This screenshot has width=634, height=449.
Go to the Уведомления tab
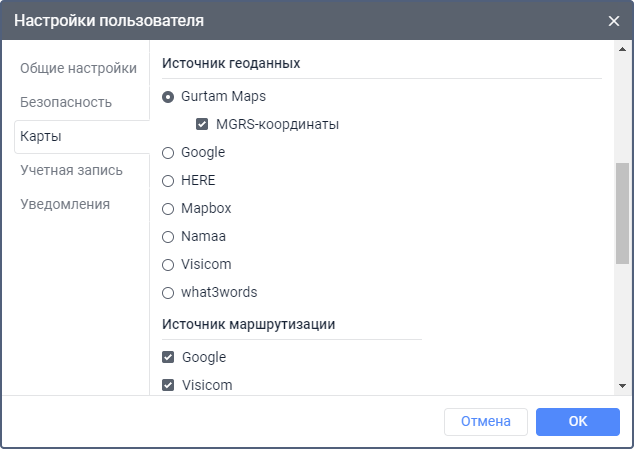(65, 204)
